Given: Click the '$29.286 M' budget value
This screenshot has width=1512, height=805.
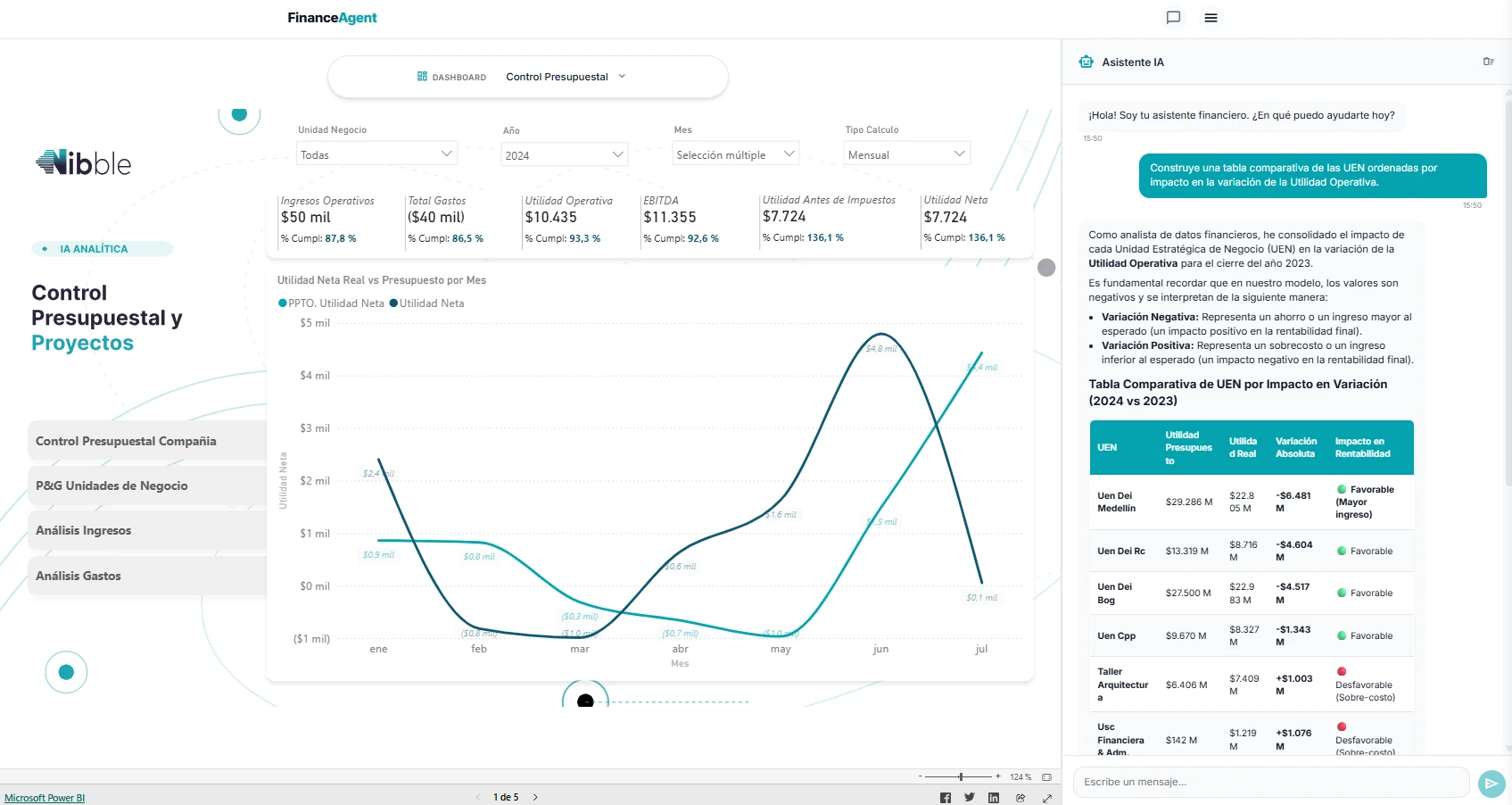Looking at the screenshot, I should [1189, 502].
